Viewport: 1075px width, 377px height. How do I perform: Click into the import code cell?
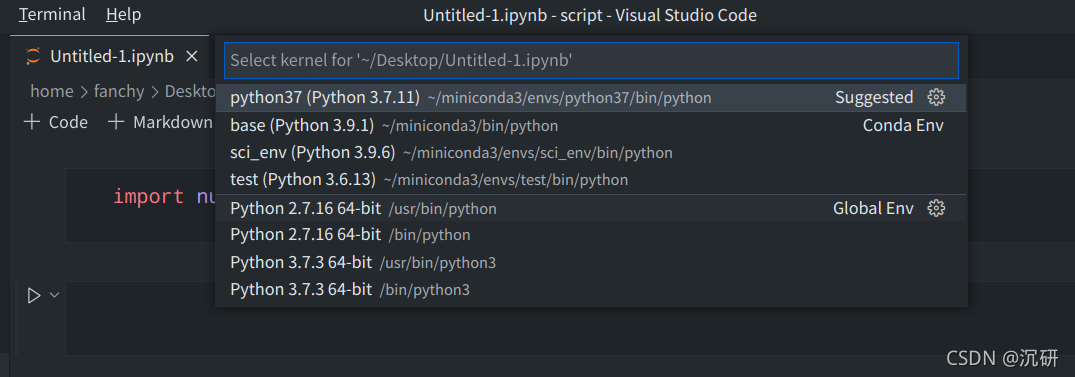(x=141, y=205)
